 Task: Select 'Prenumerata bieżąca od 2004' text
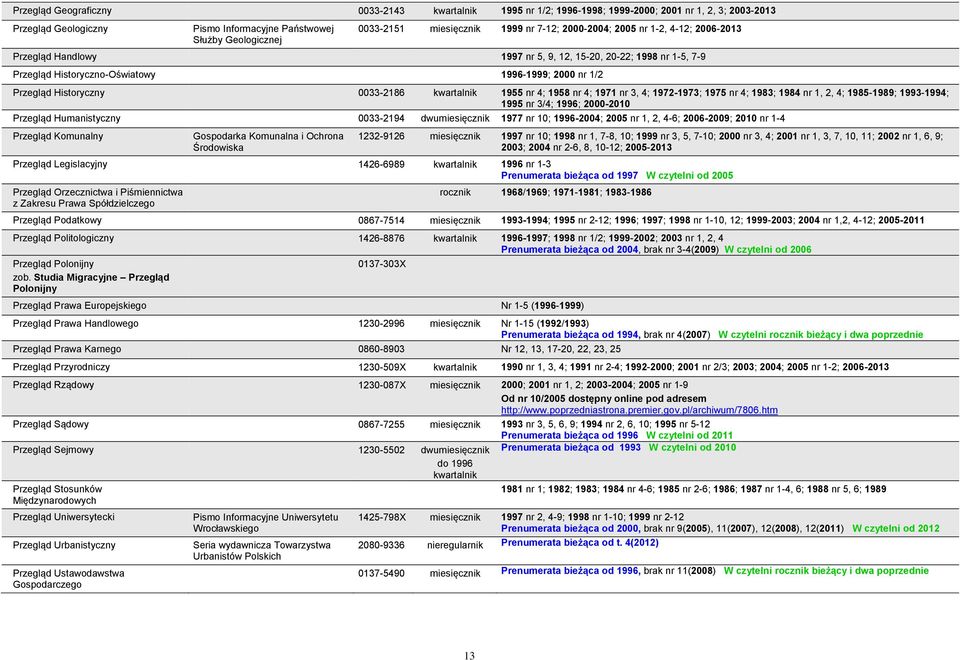(569, 250)
